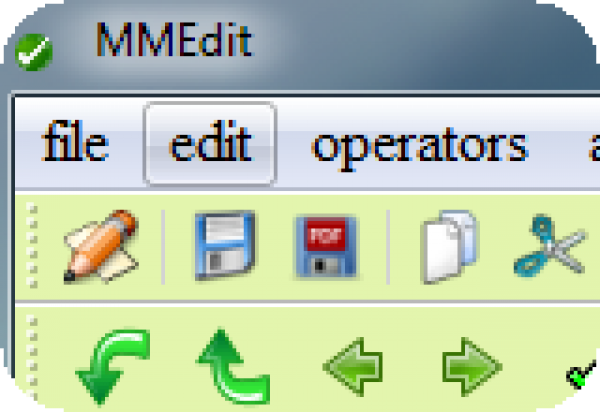Cut with the scissors icon
This screenshot has height=412, width=600.
point(549,246)
